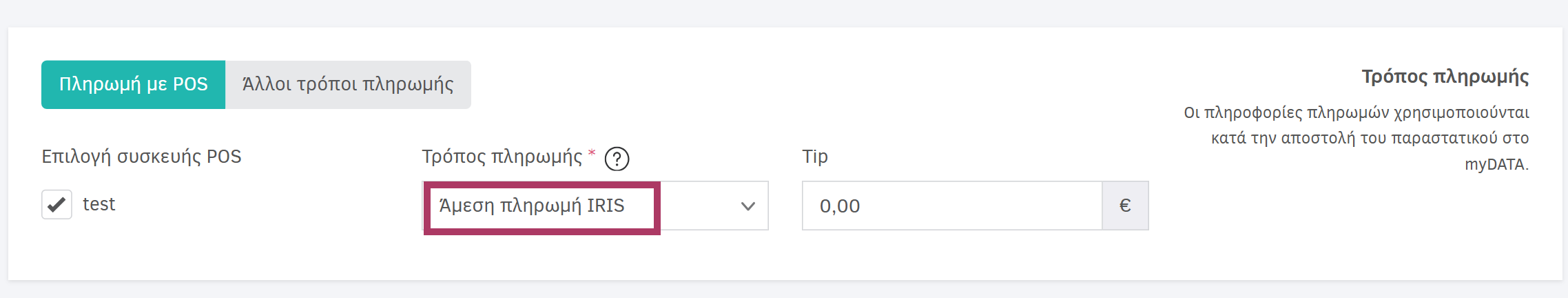Click the help question mark icon
Viewport: 1568px width, 298px height.
pos(617,159)
